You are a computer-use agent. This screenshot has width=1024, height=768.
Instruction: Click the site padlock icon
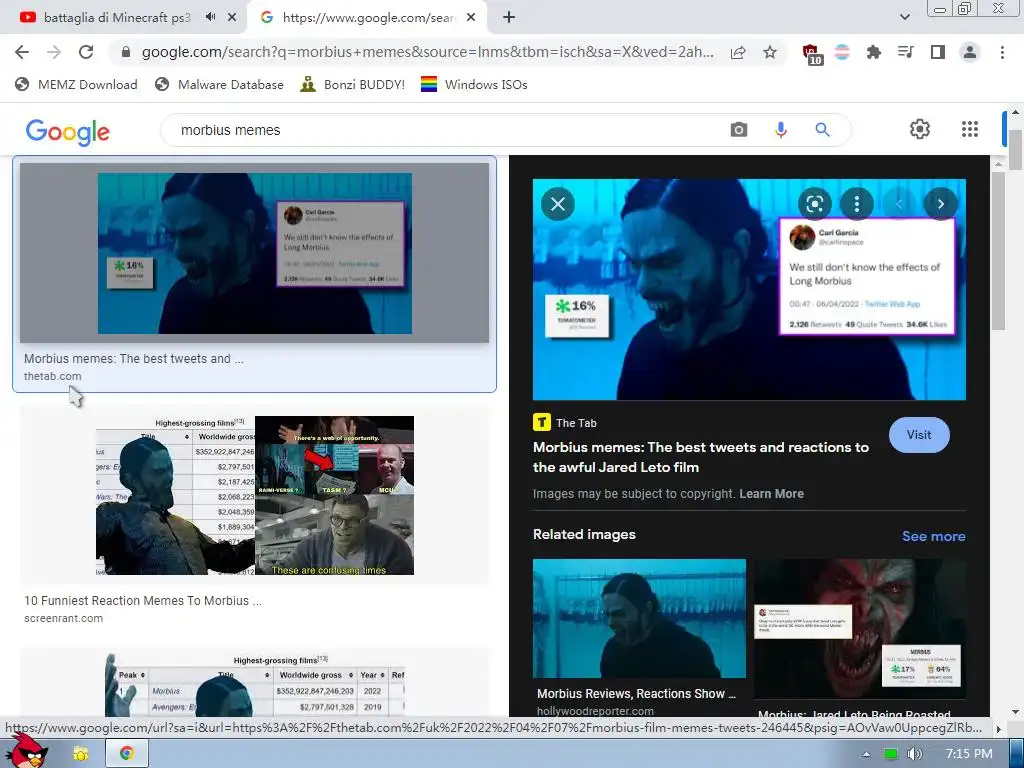pos(126,52)
